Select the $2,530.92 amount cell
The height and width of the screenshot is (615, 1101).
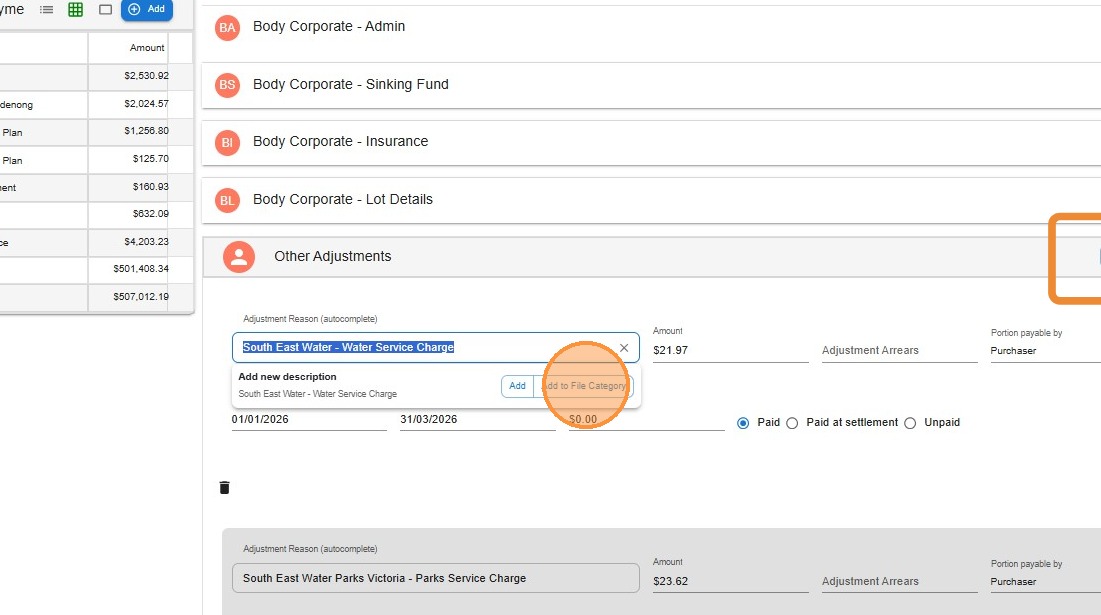tap(128, 76)
